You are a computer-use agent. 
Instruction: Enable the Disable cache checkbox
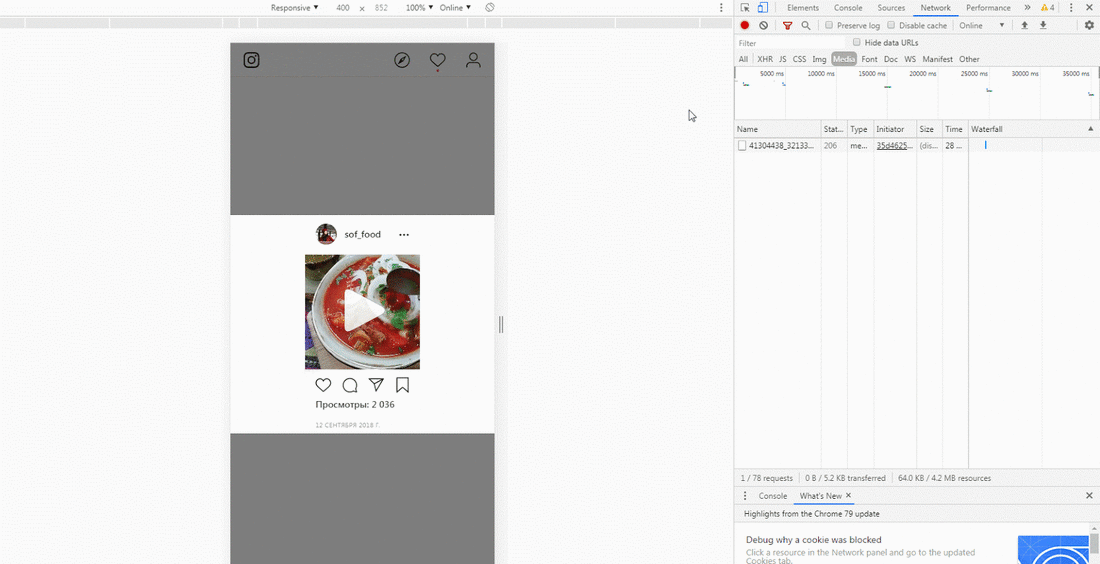892,25
